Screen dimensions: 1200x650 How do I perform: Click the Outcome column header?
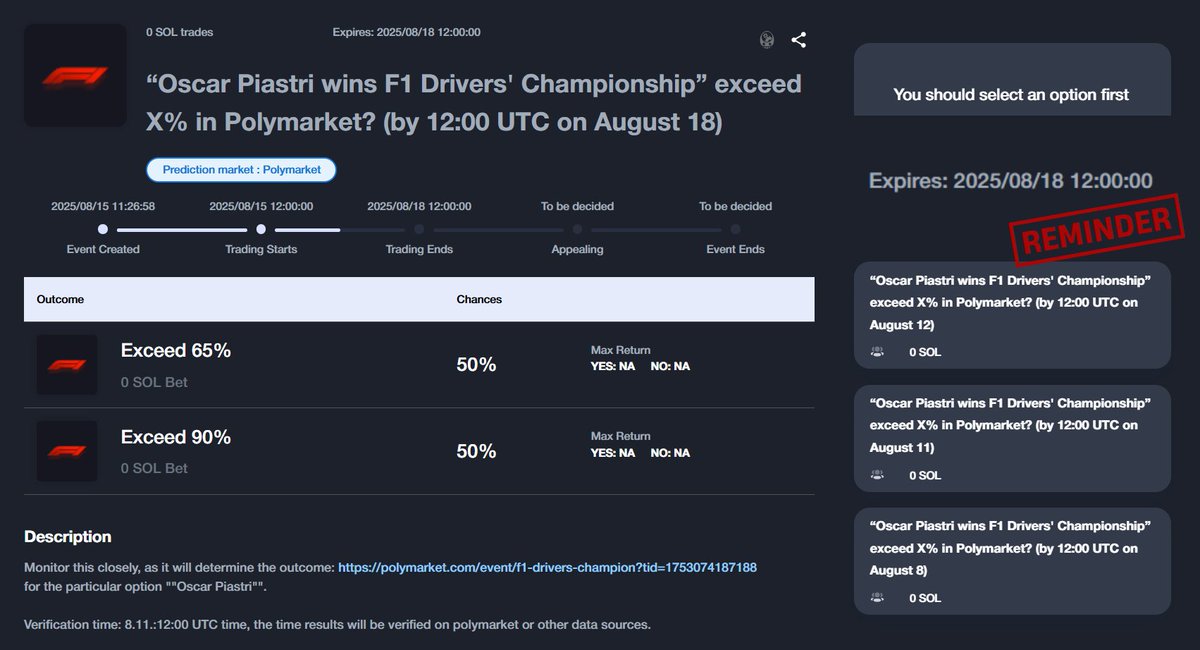60,299
